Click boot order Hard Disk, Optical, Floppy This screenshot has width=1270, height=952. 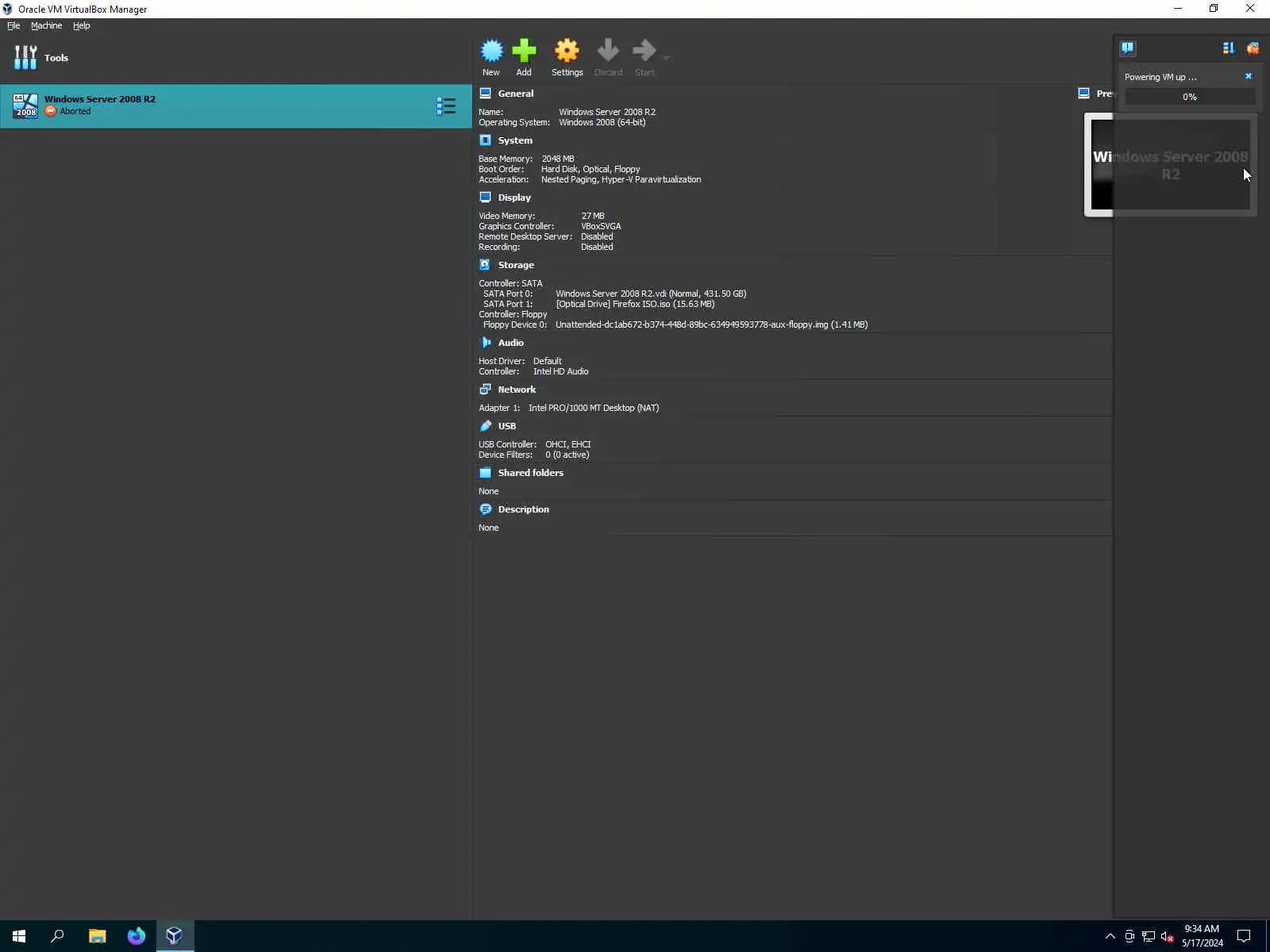591,169
